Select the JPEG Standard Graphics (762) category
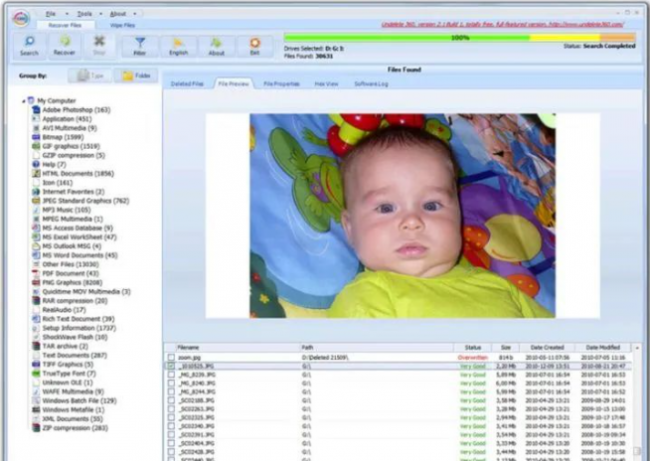Viewport: 650px width, 461px height. pos(81,201)
